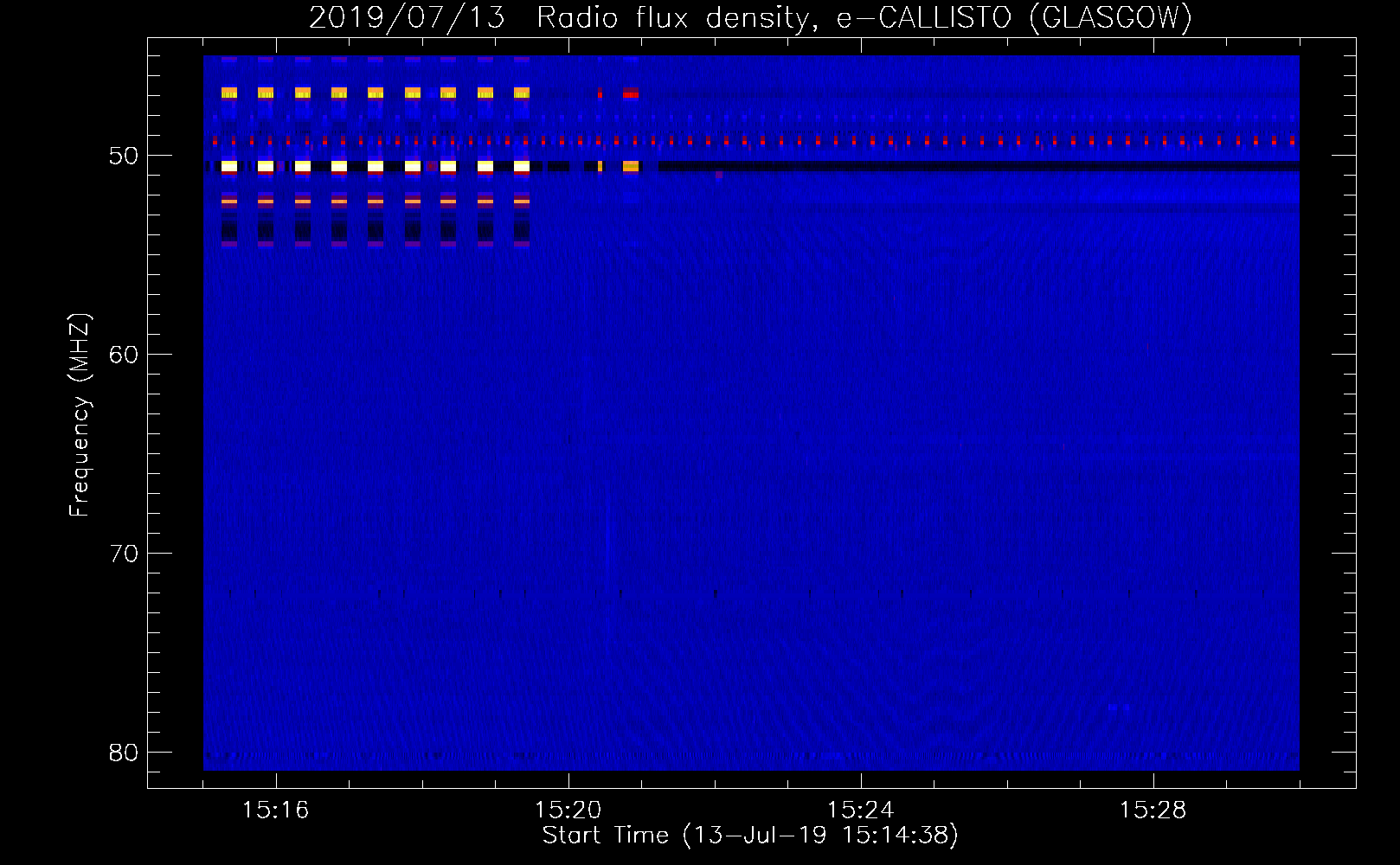Click the 15:24 time tick label
Screen dimensions: 1400x865
point(860,811)
